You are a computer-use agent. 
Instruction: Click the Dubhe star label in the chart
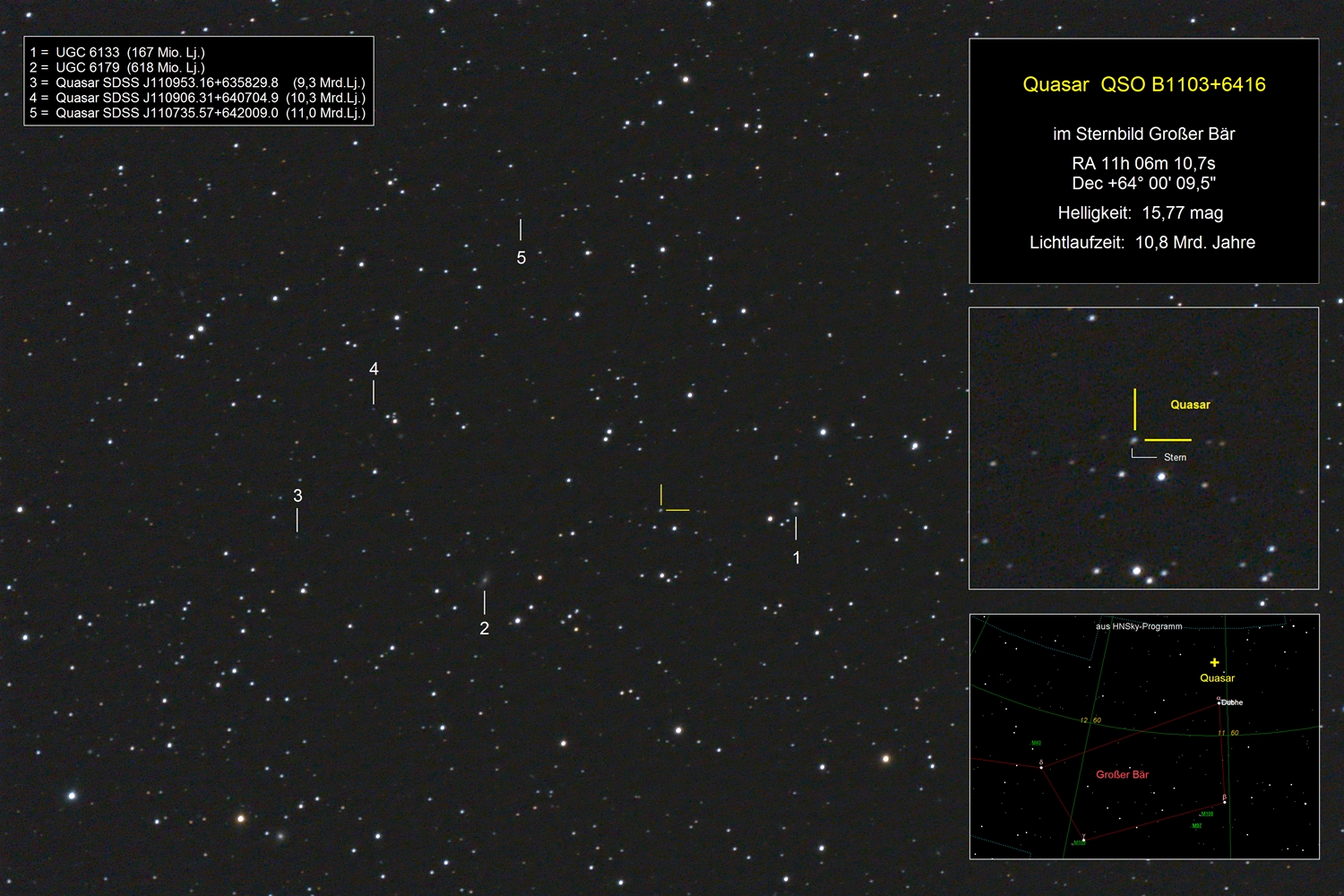[1232, 702]
